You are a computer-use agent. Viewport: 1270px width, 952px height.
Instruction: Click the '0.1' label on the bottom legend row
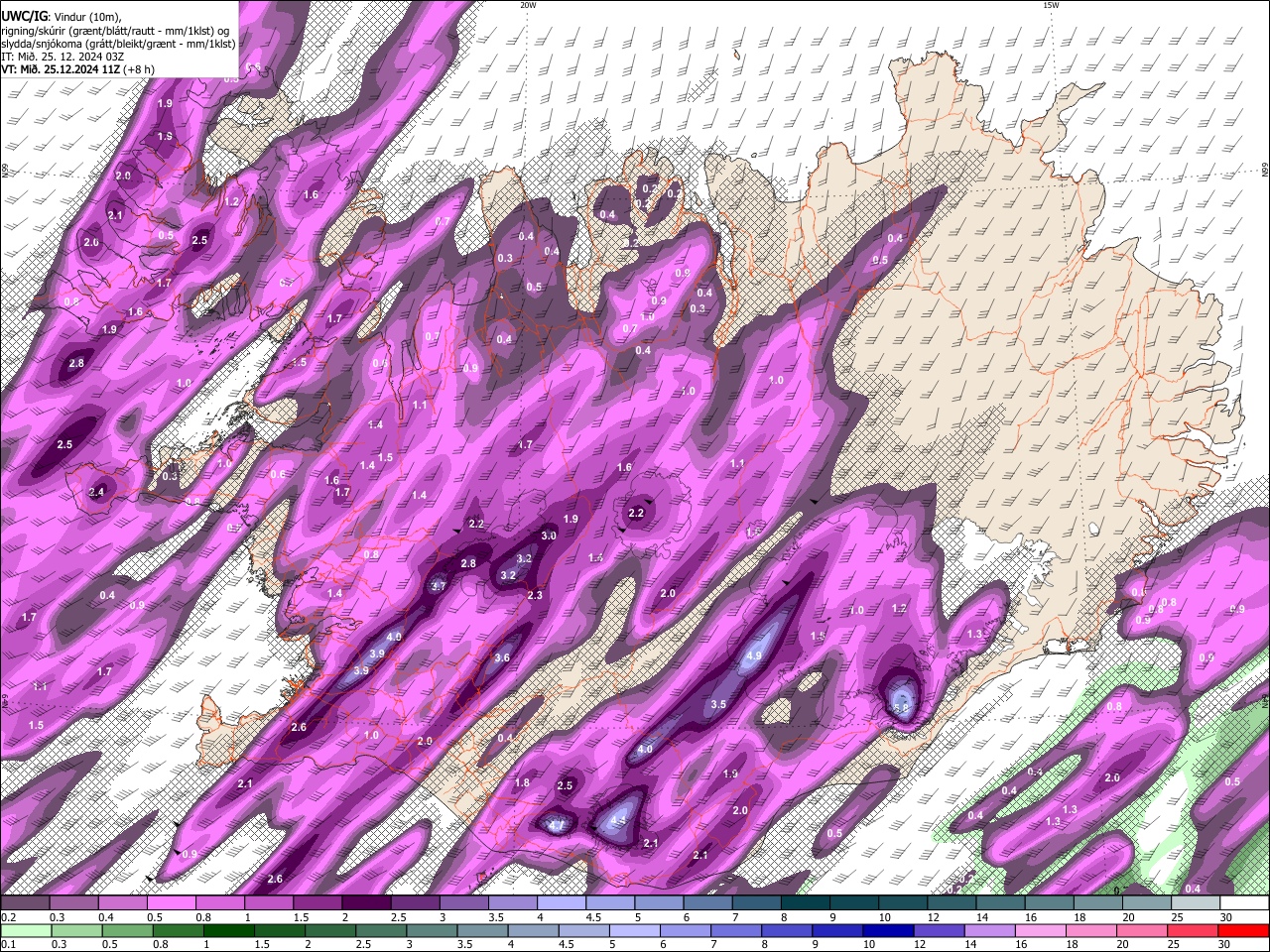click(7, 944)
